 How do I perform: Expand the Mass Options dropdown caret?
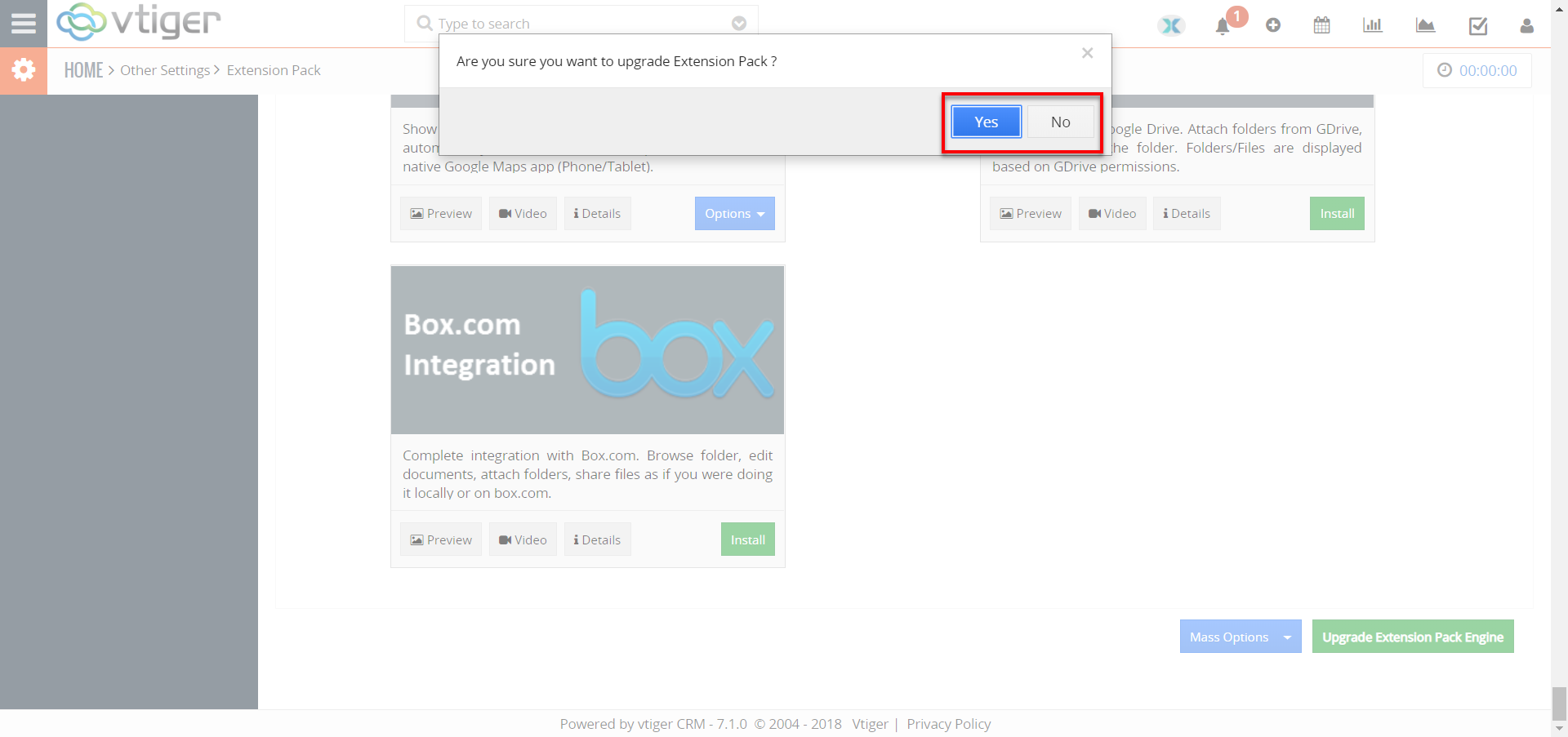click(x=1288, y=637)
